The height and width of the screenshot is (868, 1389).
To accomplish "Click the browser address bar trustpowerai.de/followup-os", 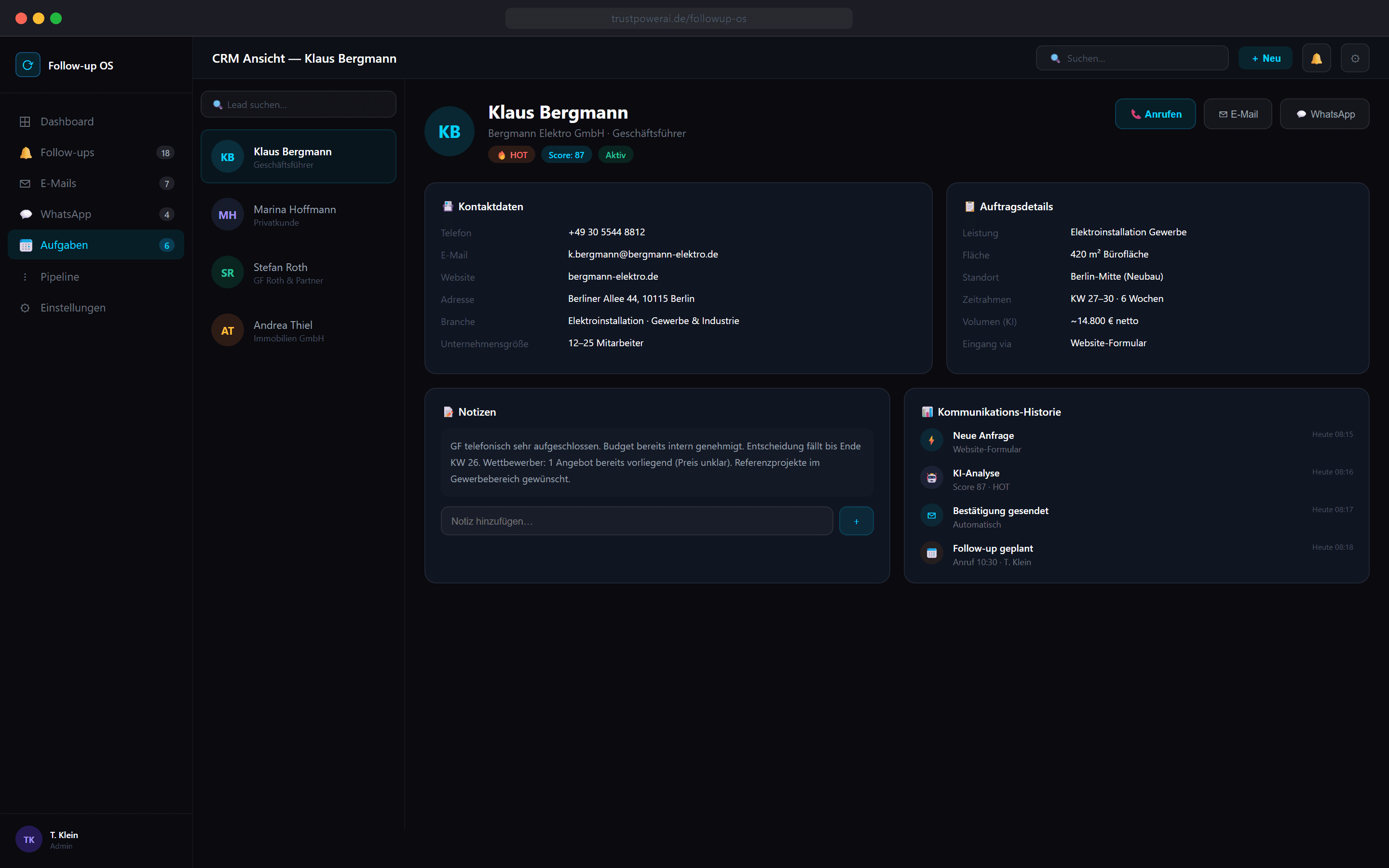I will [x=679, y=18].
